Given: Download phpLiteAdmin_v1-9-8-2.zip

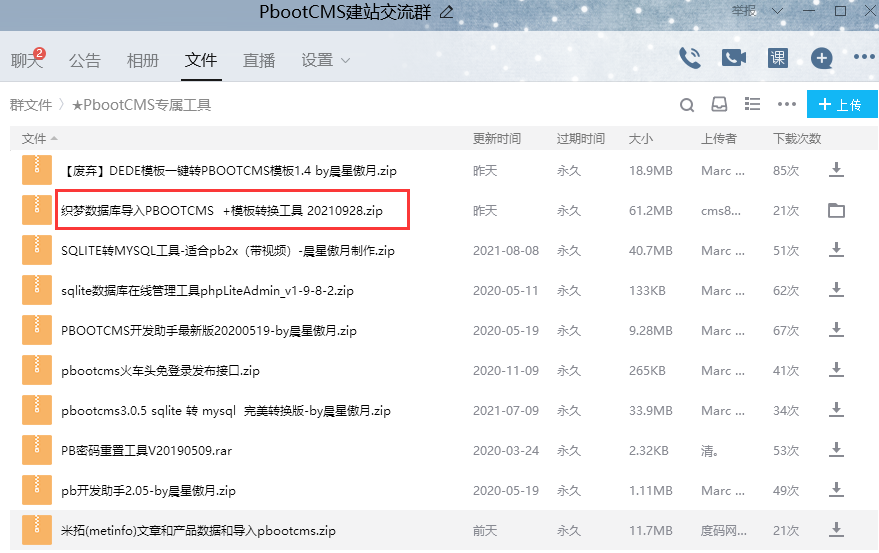Looking at the screenshot, I should point(836,290).
